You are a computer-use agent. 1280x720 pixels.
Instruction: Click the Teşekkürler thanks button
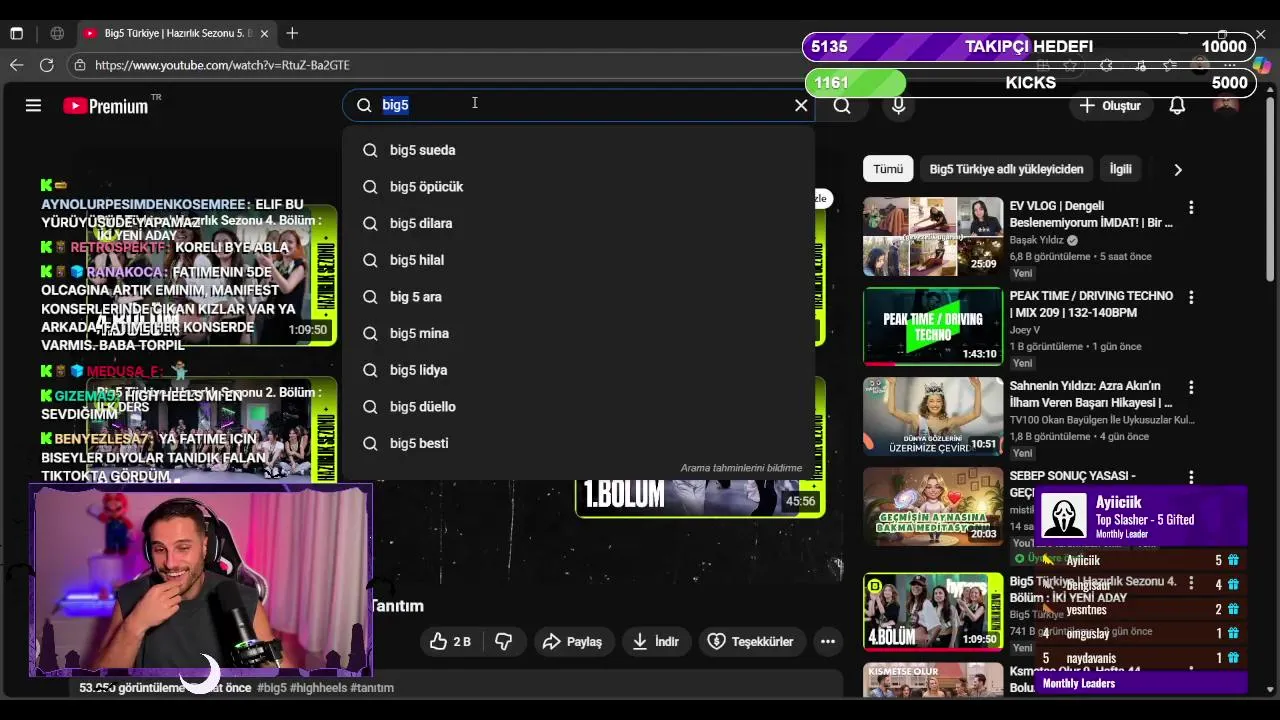point(751,642)
